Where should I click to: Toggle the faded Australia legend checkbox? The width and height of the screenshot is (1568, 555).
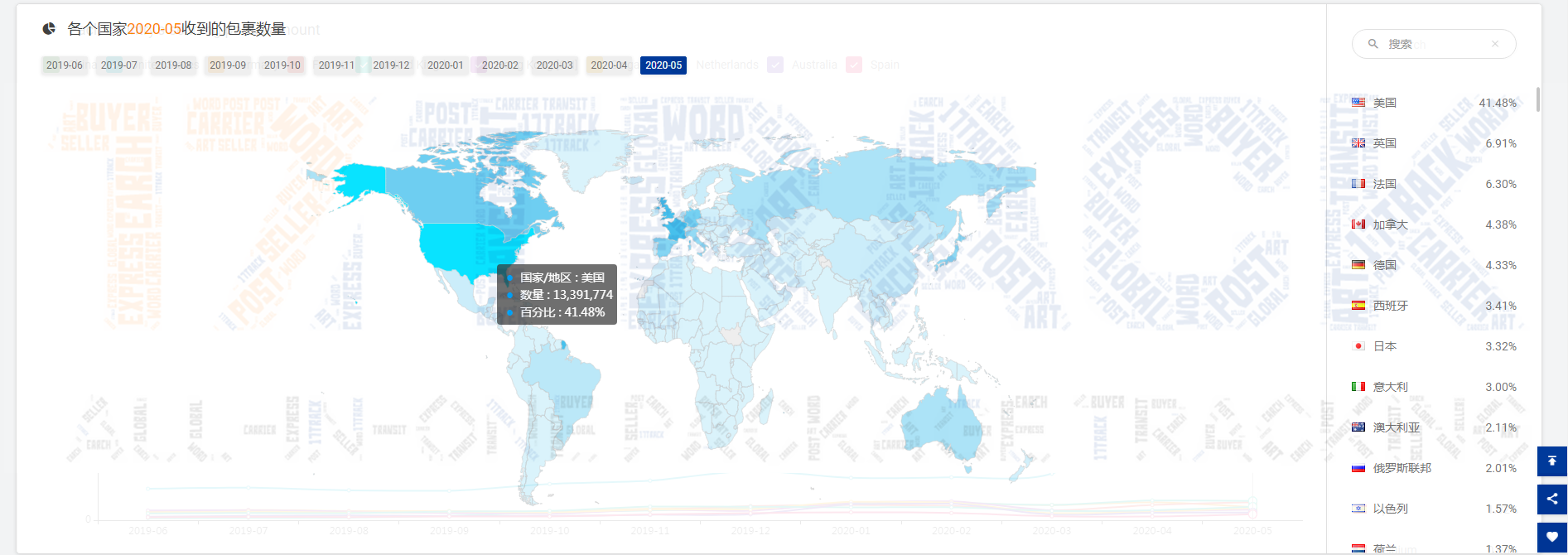click(775, 65)
